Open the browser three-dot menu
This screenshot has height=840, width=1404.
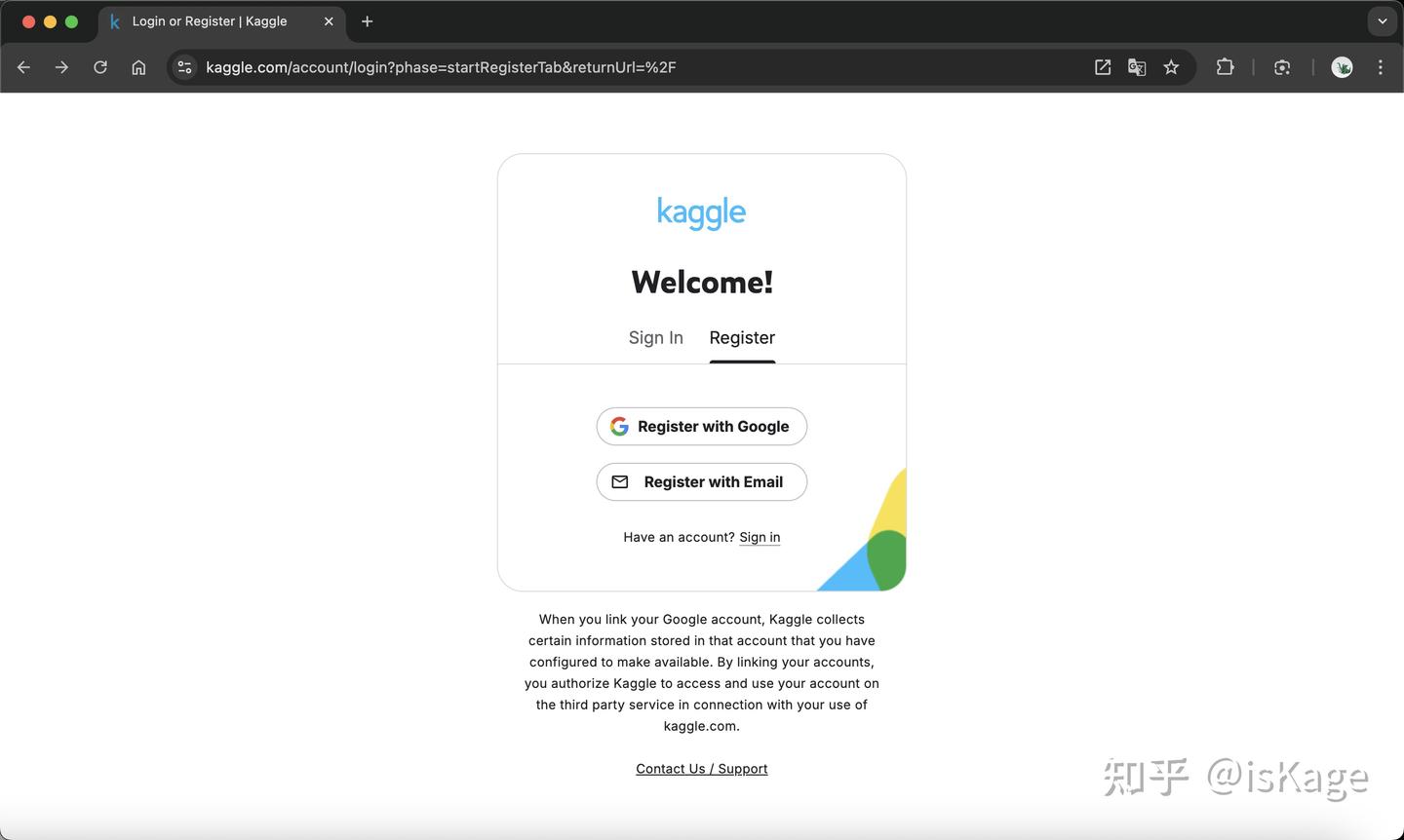point(1381,67)
